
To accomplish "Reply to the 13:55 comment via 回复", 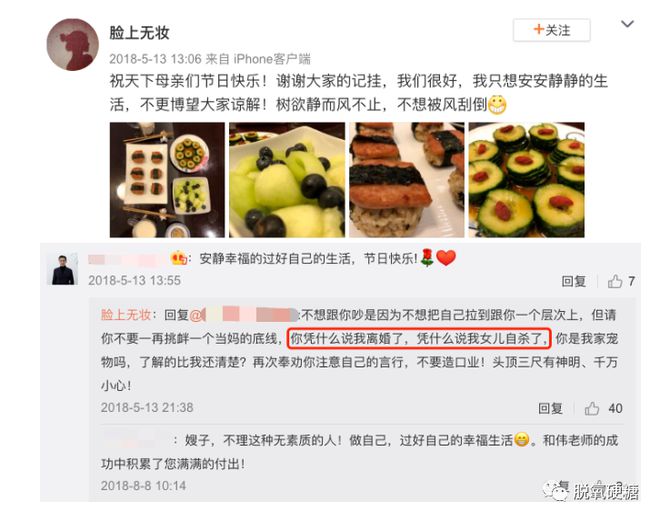I will pos(573,281).
